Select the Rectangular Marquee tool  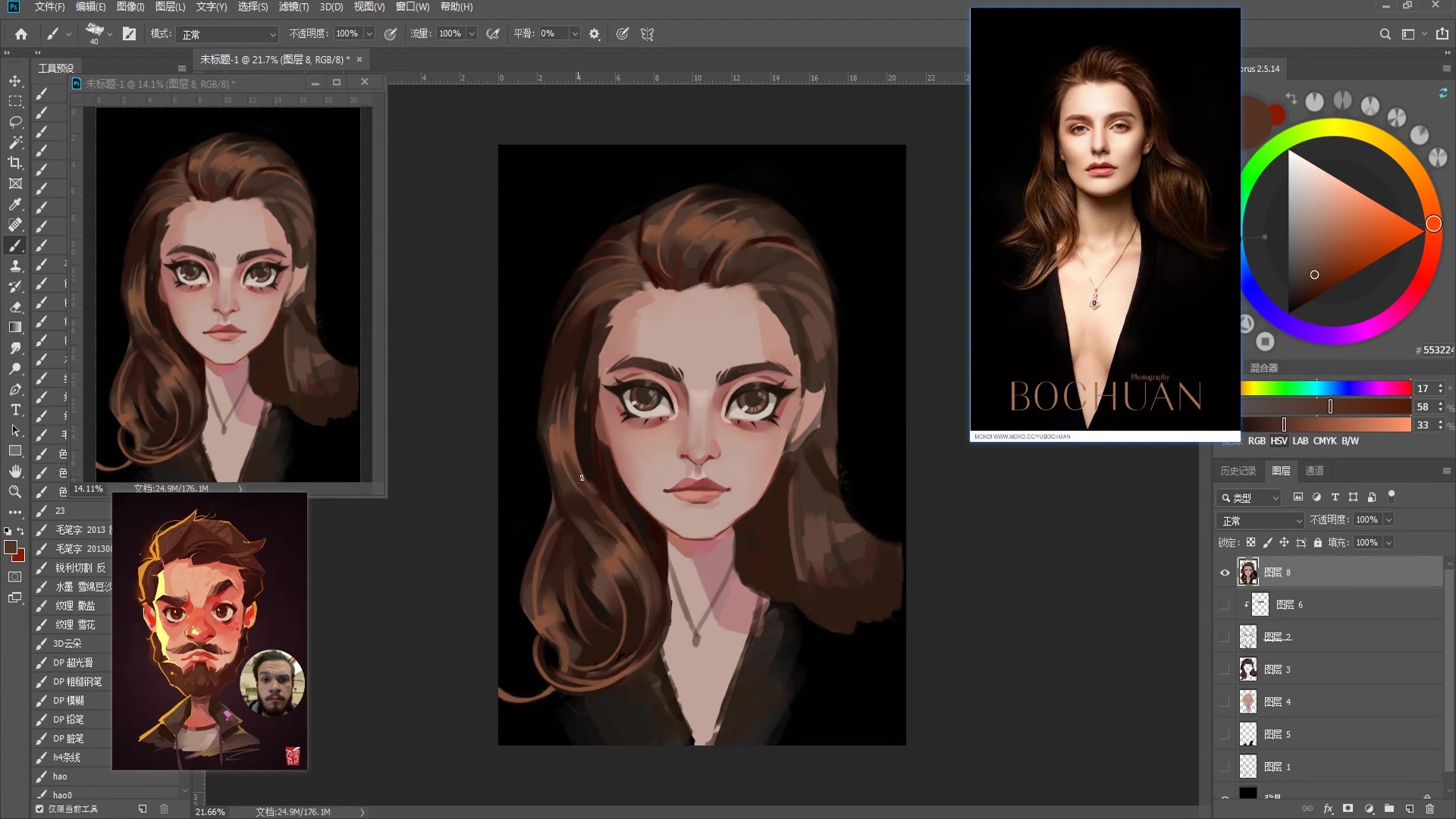[x=15, y=102]
